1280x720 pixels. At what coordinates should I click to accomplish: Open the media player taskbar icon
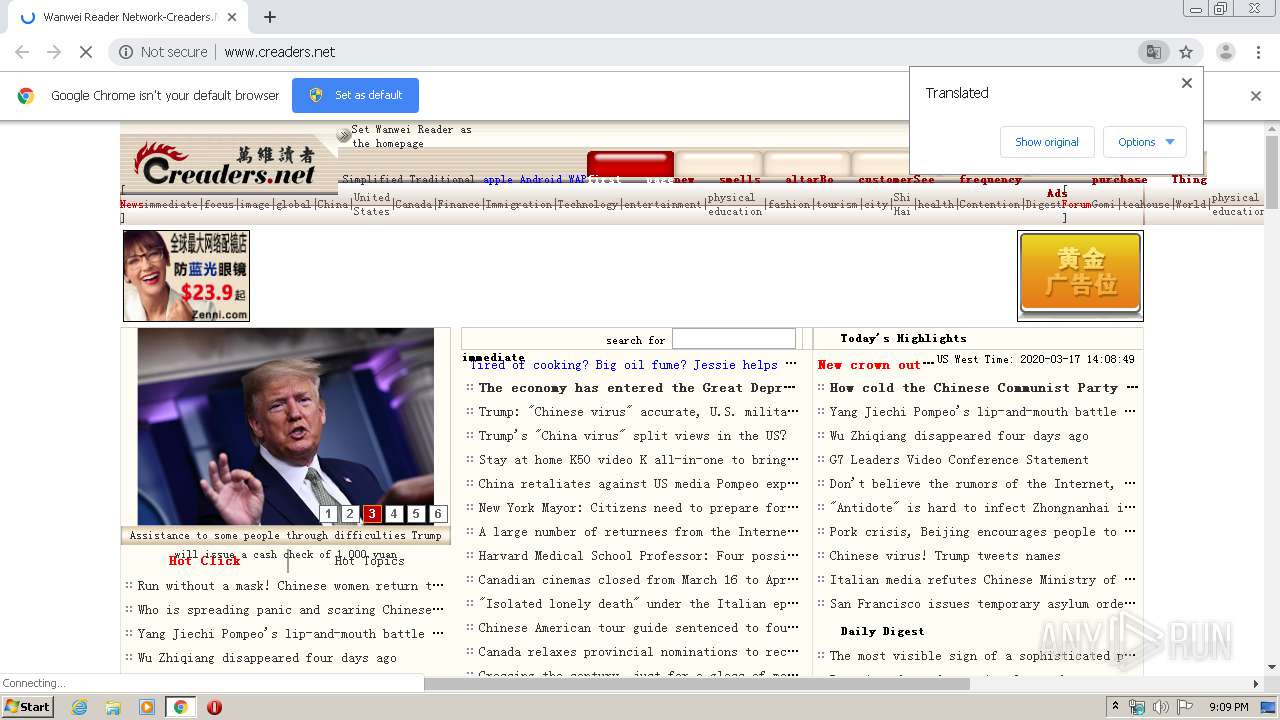pos(147,707)
